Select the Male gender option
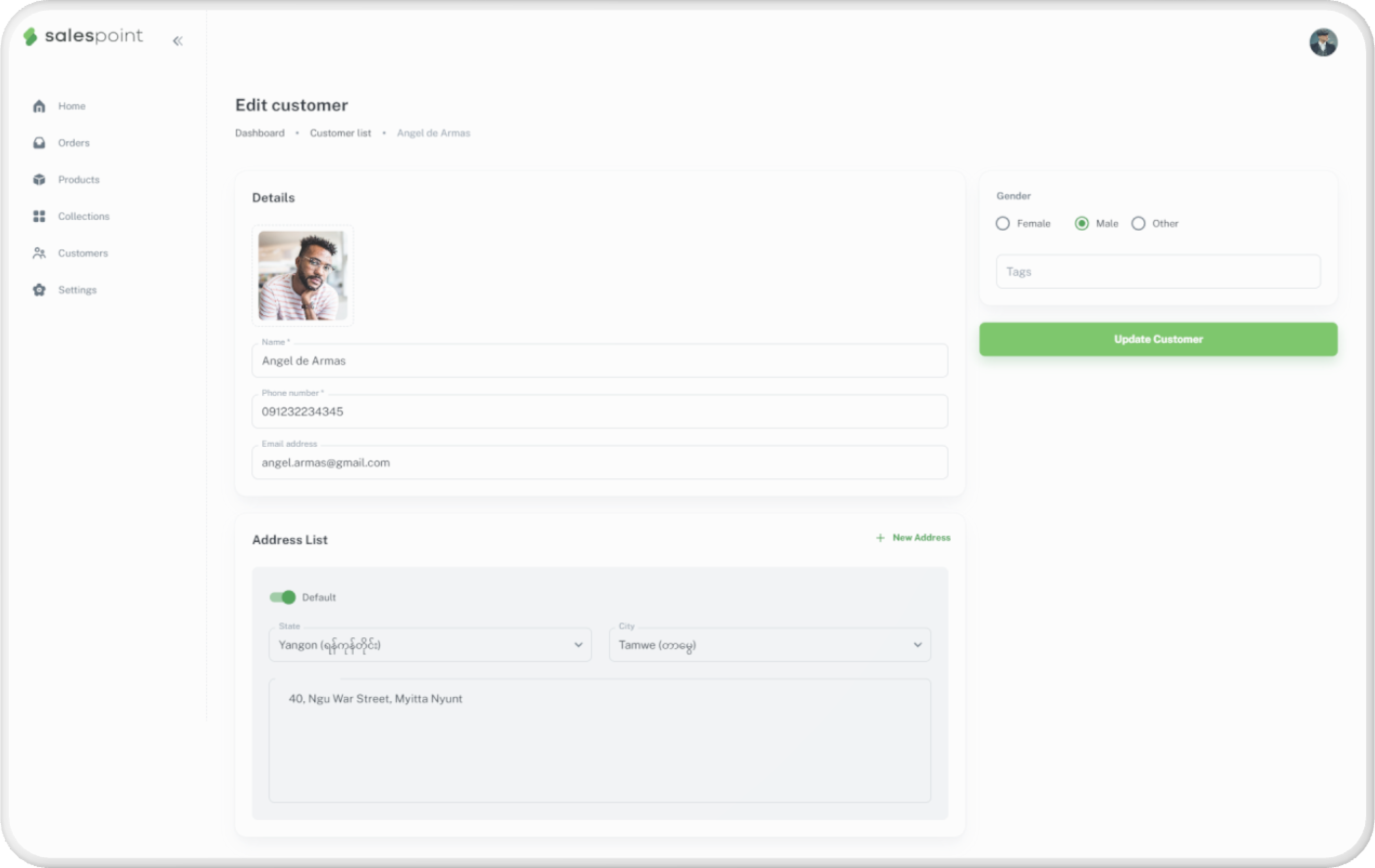The image size is (1375, 868). (1081, 223)
